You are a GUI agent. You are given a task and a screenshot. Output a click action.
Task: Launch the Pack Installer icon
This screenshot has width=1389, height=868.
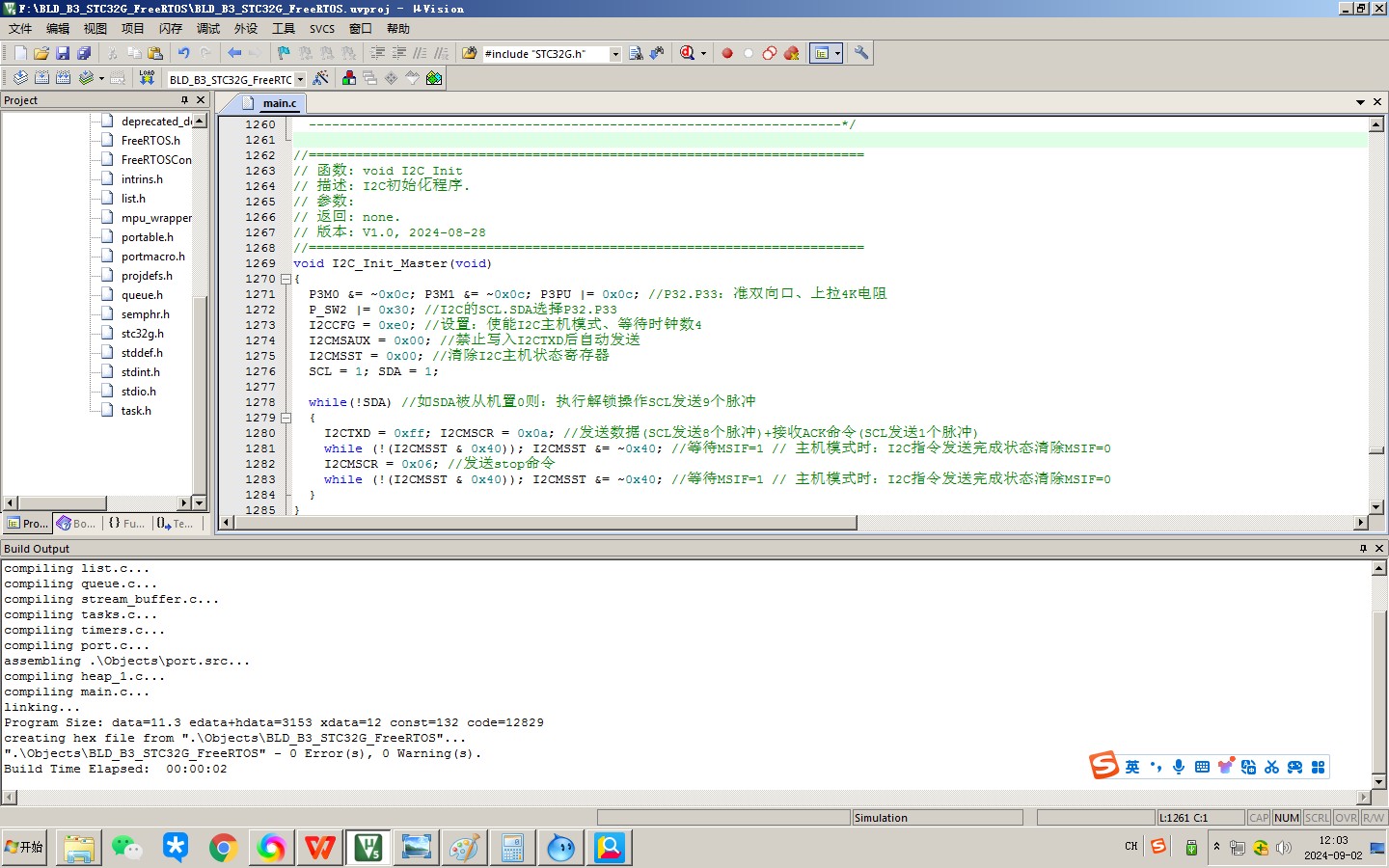point(434,78)
